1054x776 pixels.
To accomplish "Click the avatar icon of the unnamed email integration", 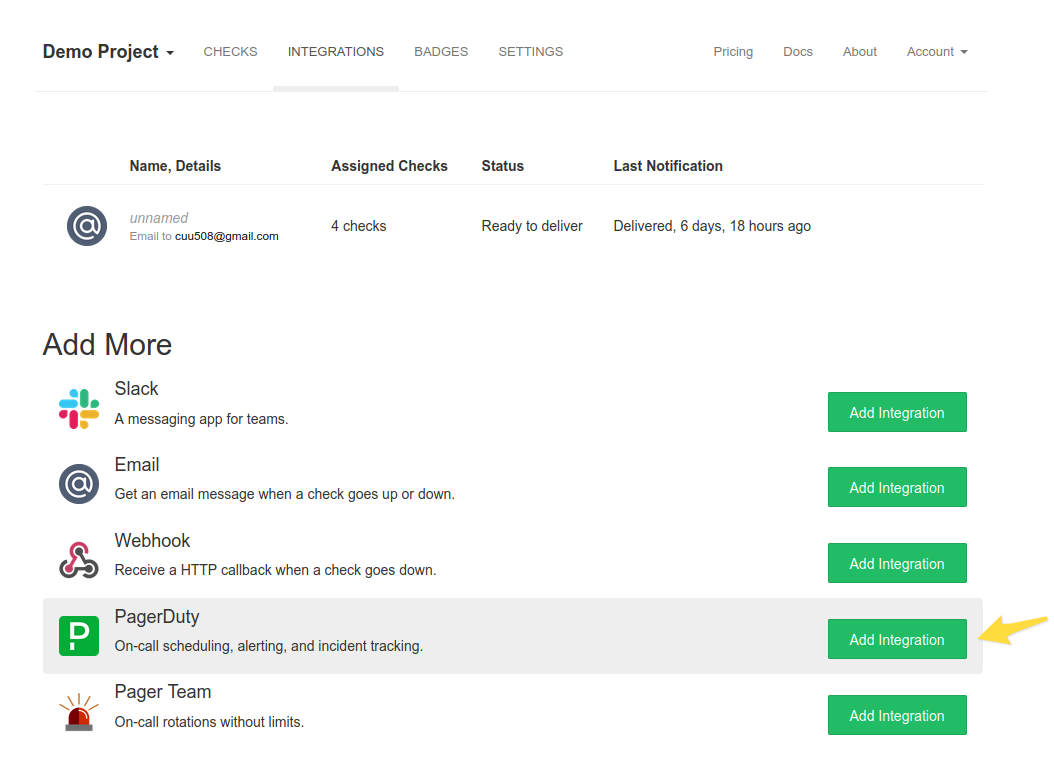I will click(x=87, y=226).
